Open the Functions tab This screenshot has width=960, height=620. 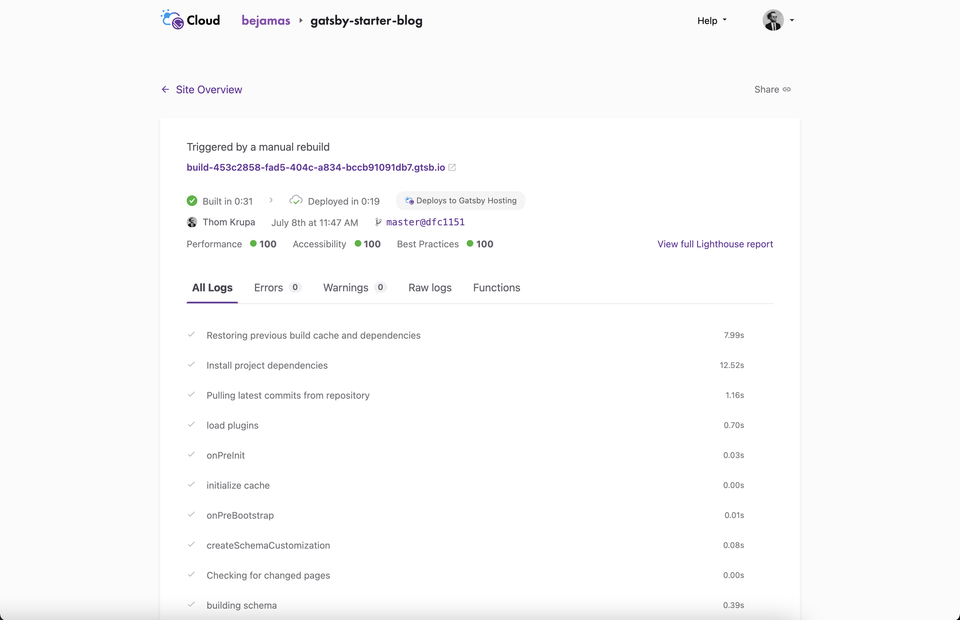[497, 288]
